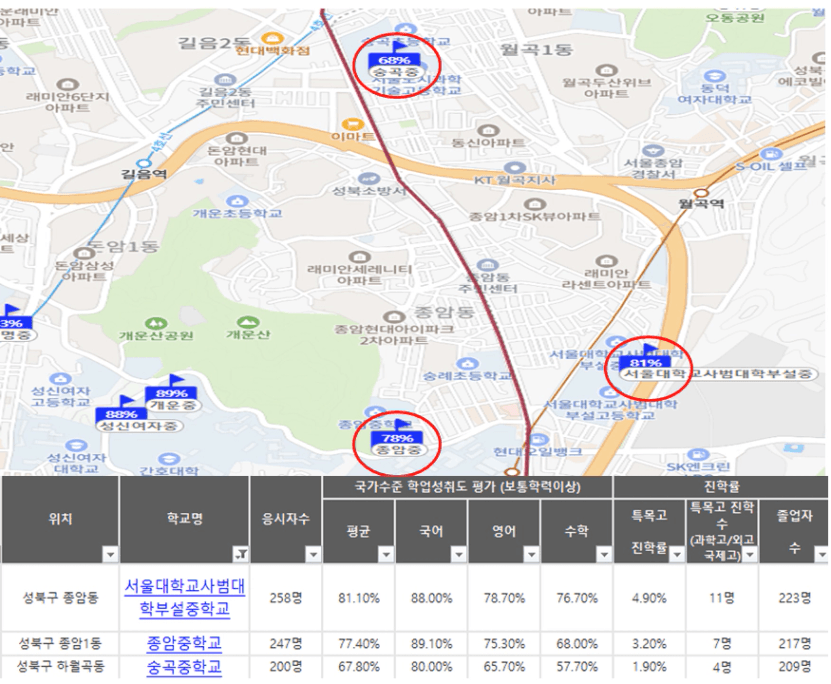This screenshot has height=684, width=831.
Task: Open the 숭곡중학교 link
Action: coord(184,667)
